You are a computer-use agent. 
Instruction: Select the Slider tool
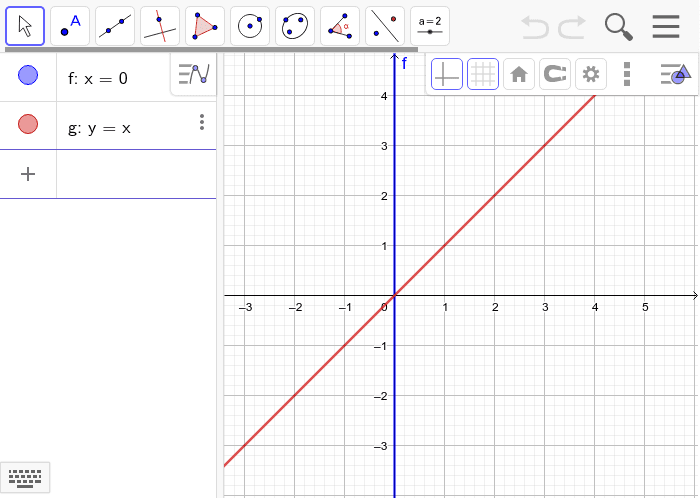pyautogui.click(x=430, y=26)
